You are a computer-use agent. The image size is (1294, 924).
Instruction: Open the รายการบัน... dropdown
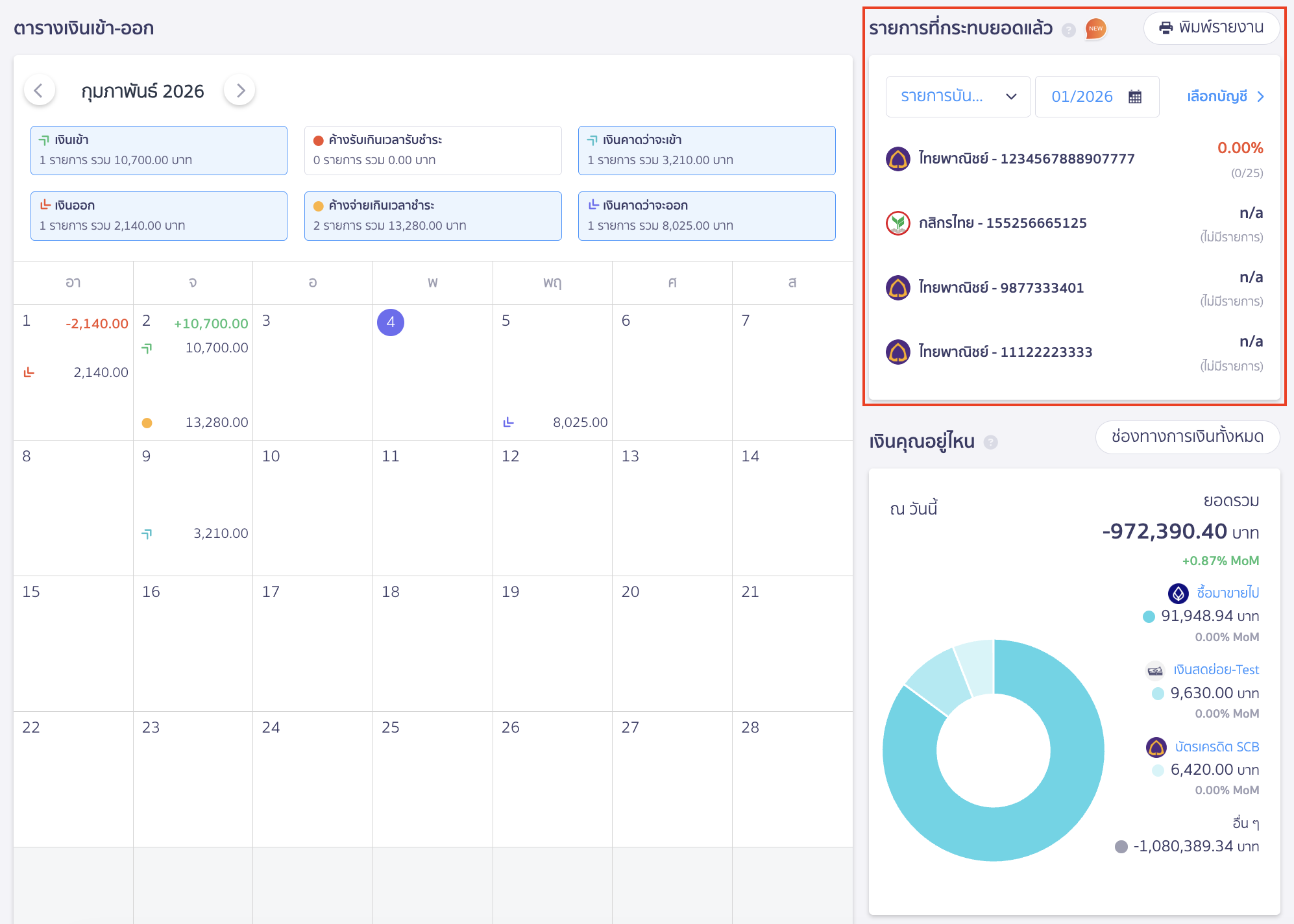pyautogui.click(x=957, y=97)
